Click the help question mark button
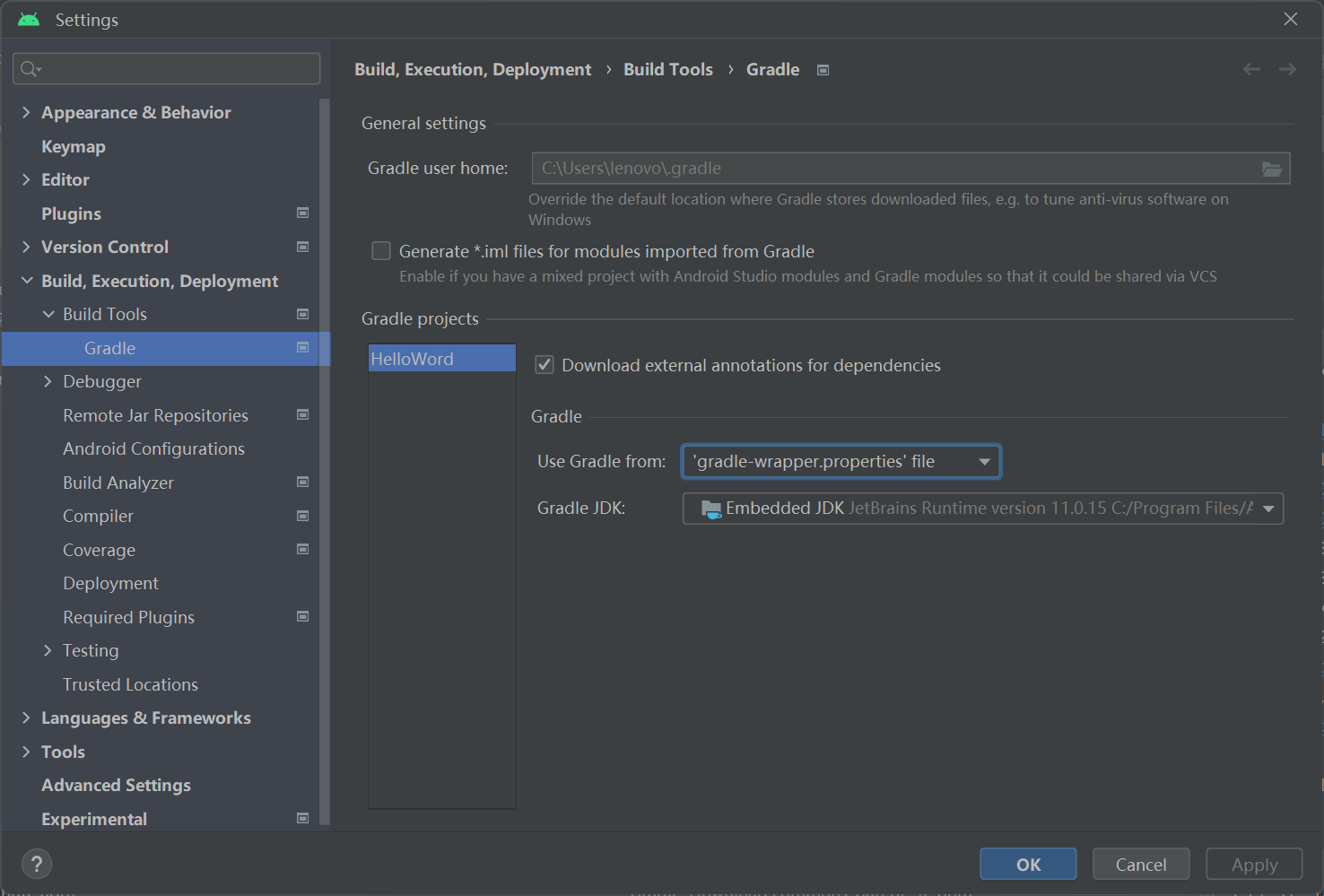 tap(37, 865)
